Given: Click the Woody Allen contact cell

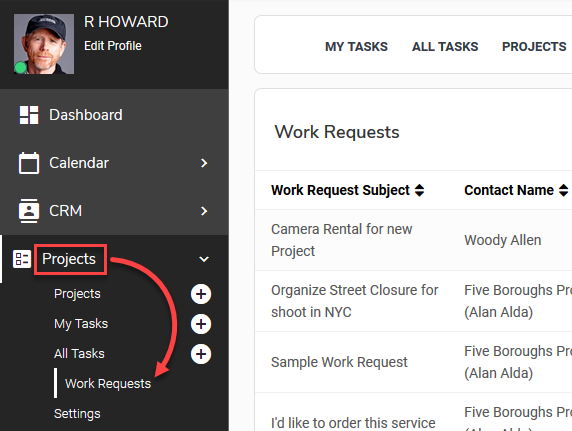Looking at the screenshot, I should pos(503,240).
